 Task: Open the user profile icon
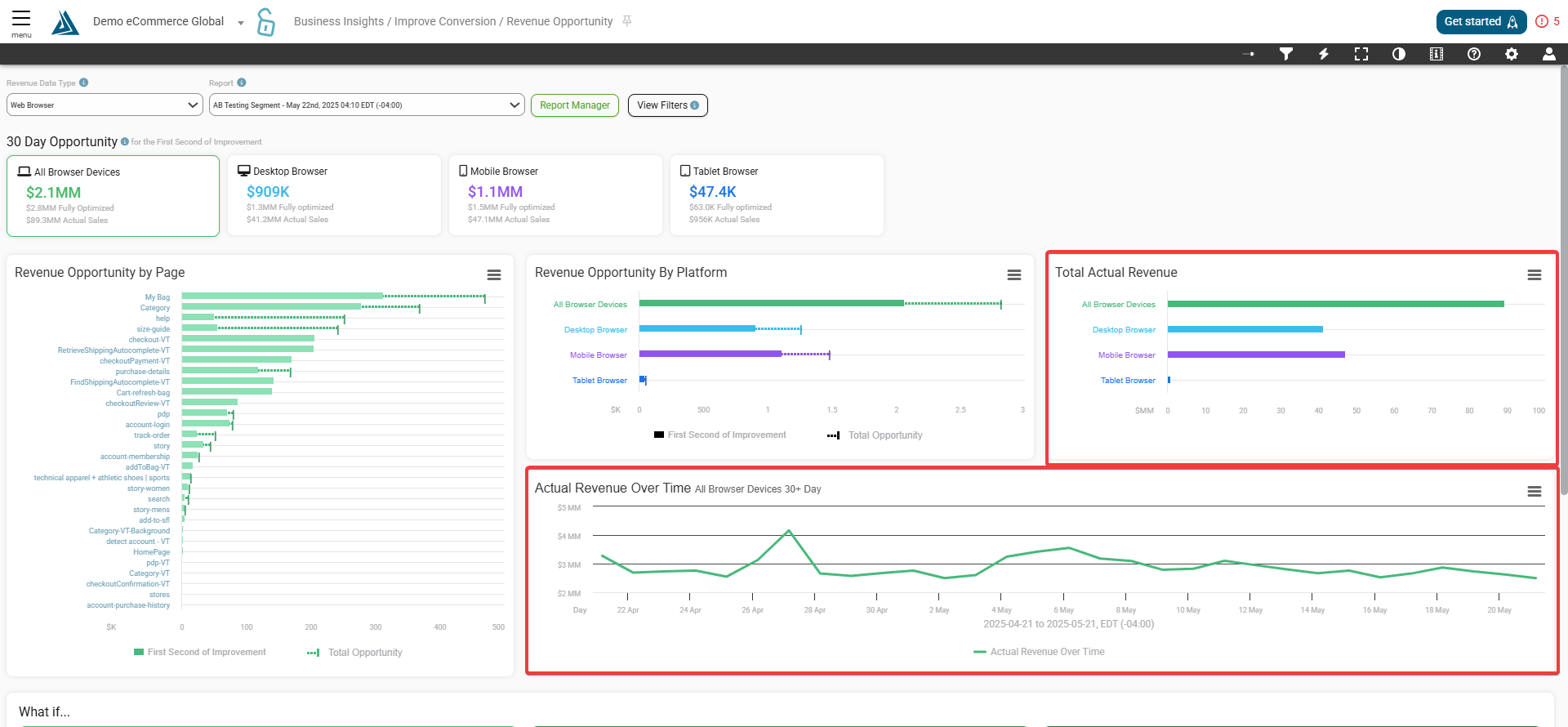(x=1549, y=54)
